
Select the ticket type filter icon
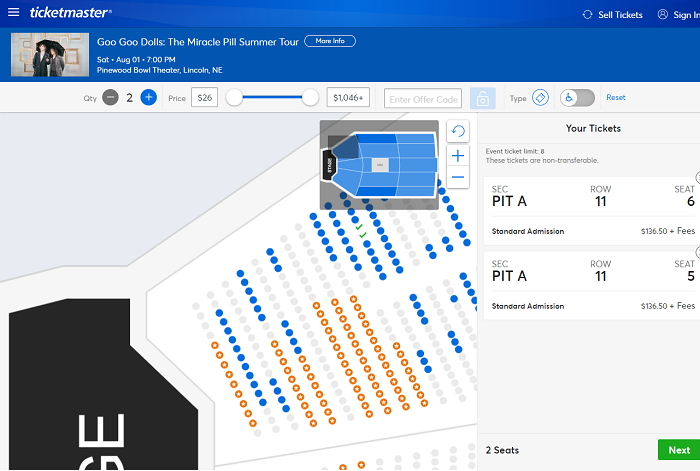(x=540, y=97)
